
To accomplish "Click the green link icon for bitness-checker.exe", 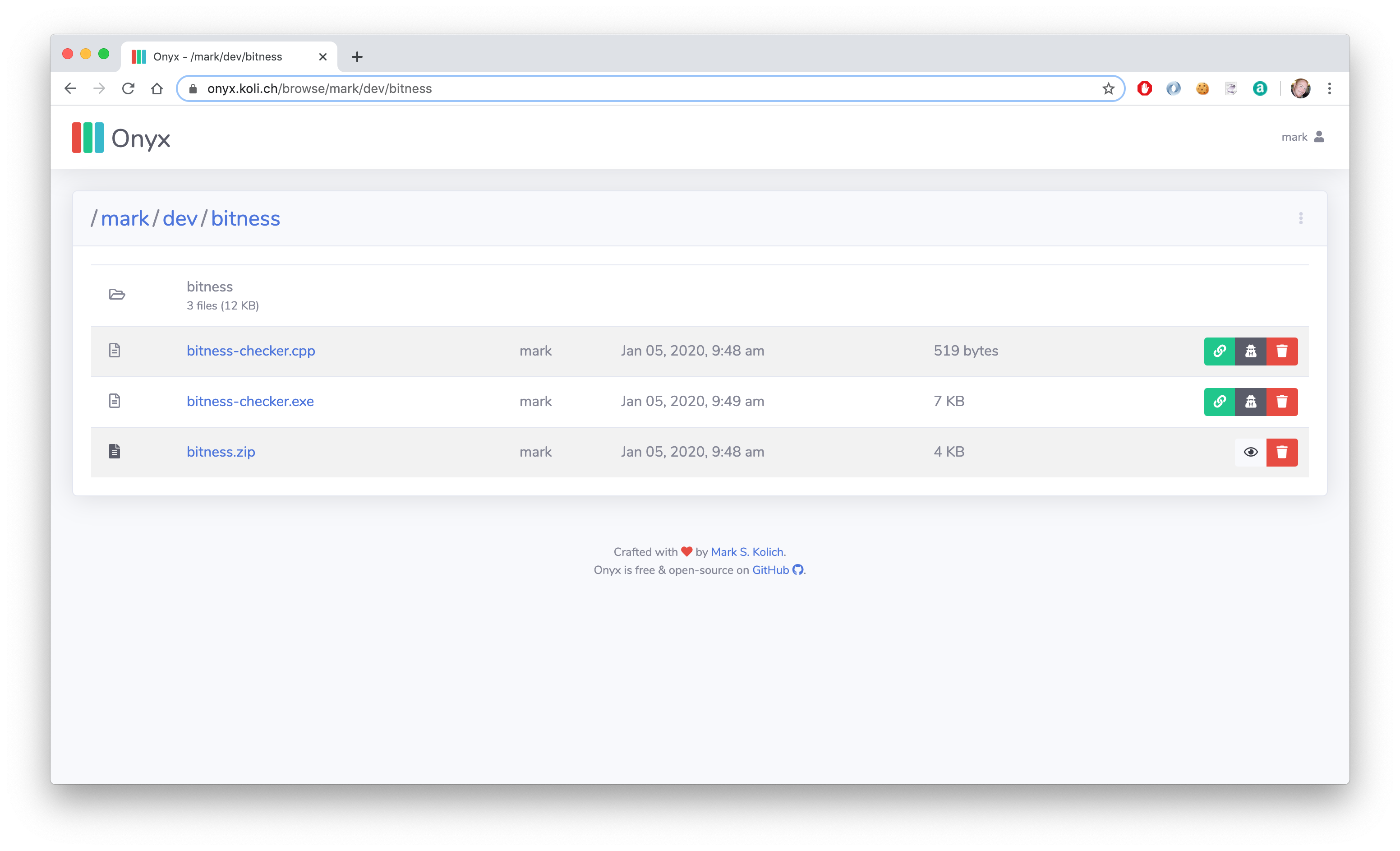I will point(1219,402).
